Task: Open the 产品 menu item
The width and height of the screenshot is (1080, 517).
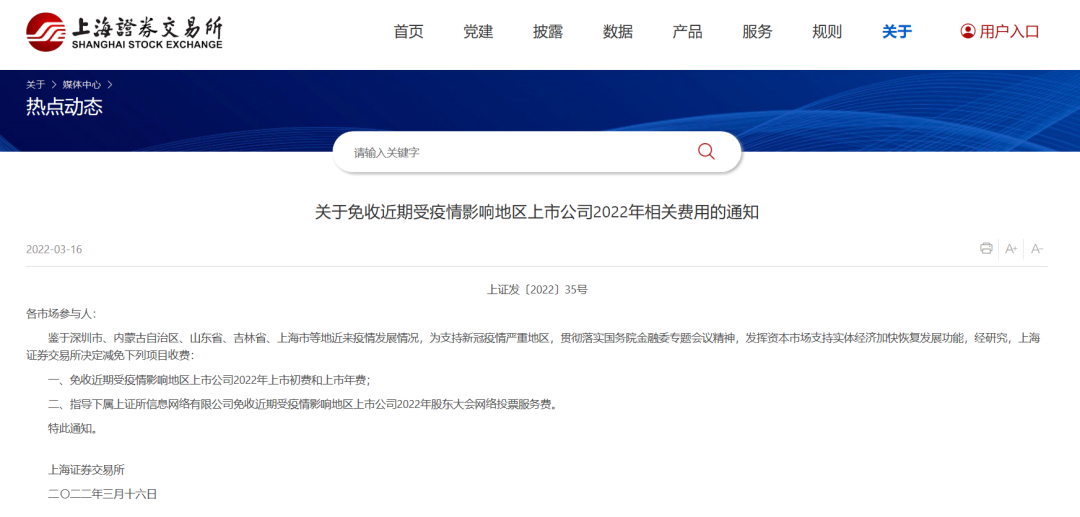Action: (687, 31)
